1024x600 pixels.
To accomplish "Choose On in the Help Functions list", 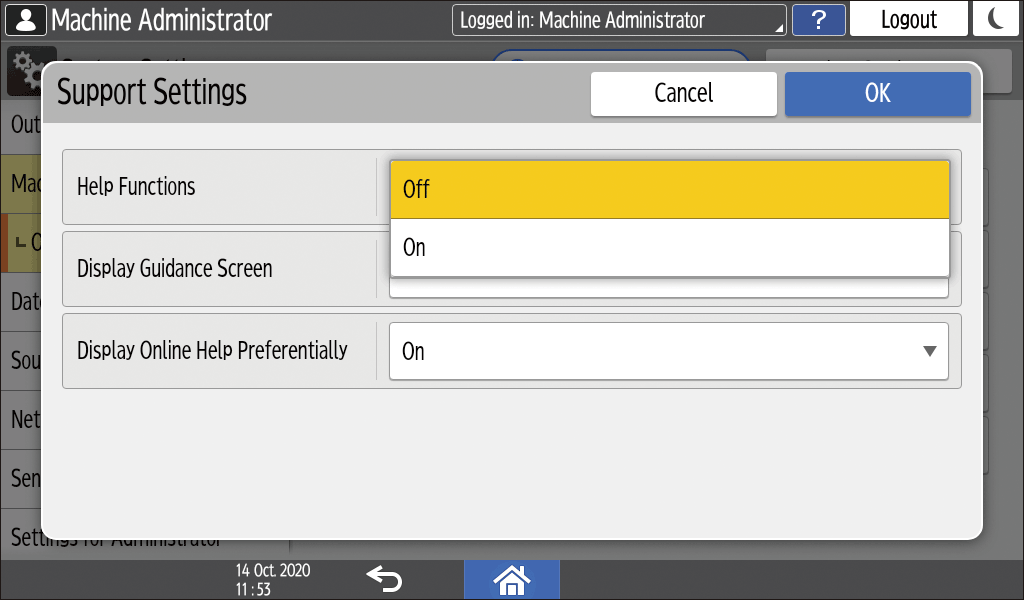I will 669,248.
